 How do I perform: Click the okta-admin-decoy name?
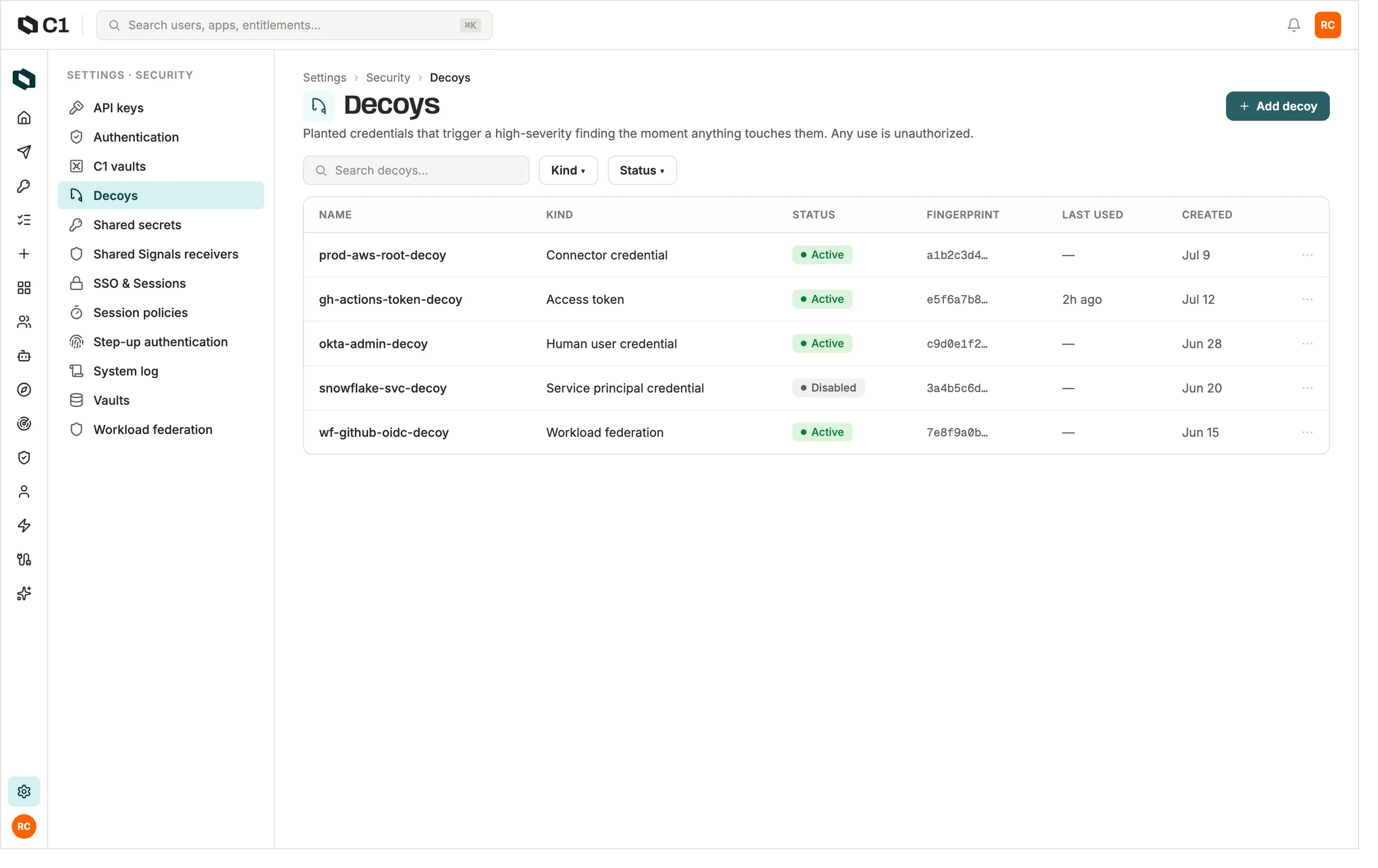pos(373,343)
